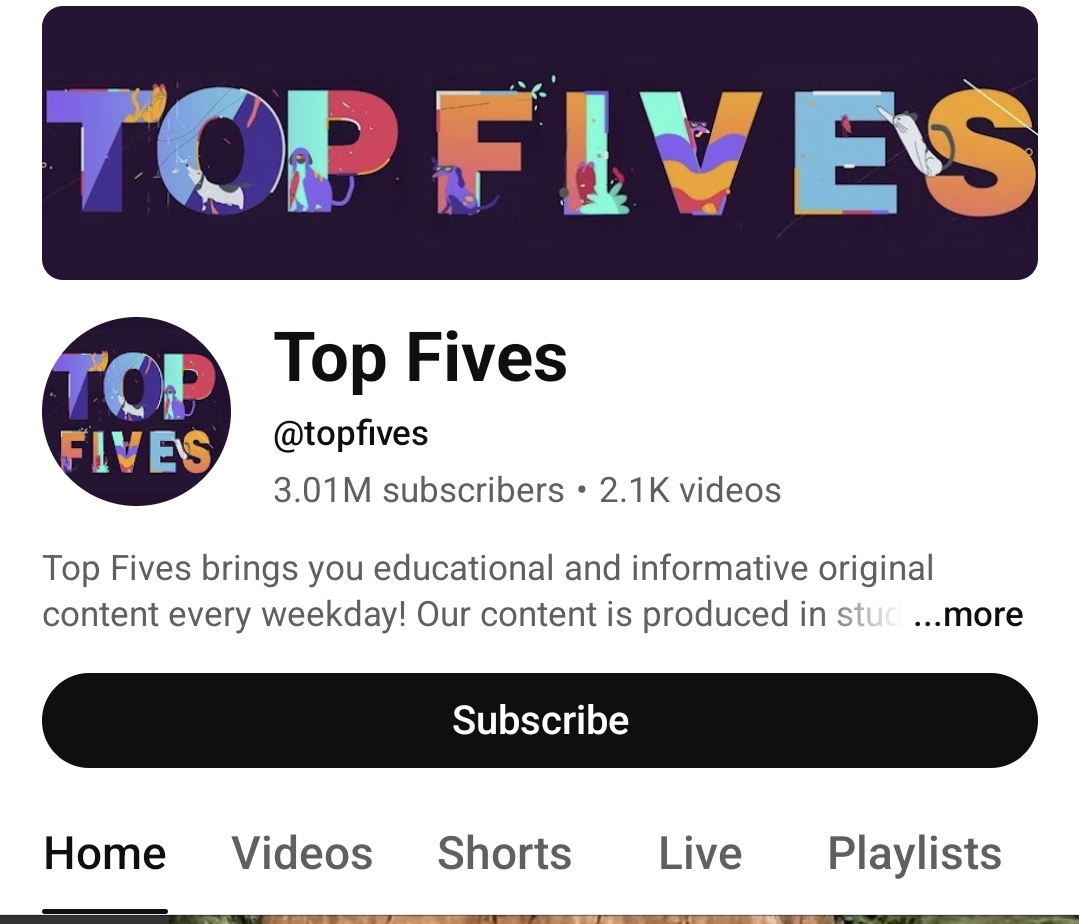Open the Top Fives circular channel avatar

click(x=136, y=411)
